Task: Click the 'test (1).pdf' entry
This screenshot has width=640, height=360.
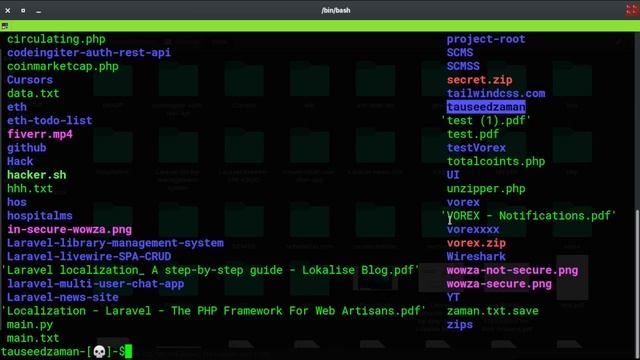Action: click(486, 120)
